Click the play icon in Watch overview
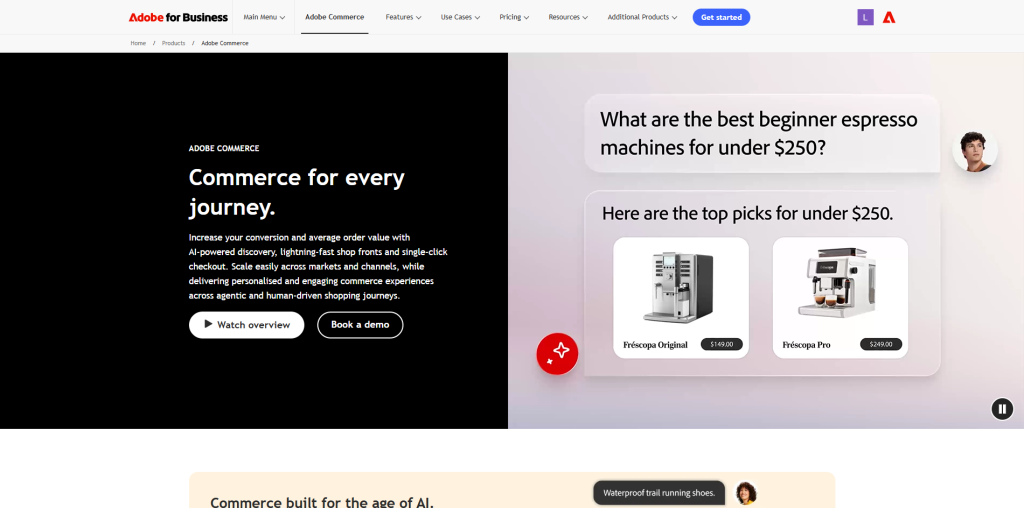This screenshot has width=1024, height=508. point(208,324)
